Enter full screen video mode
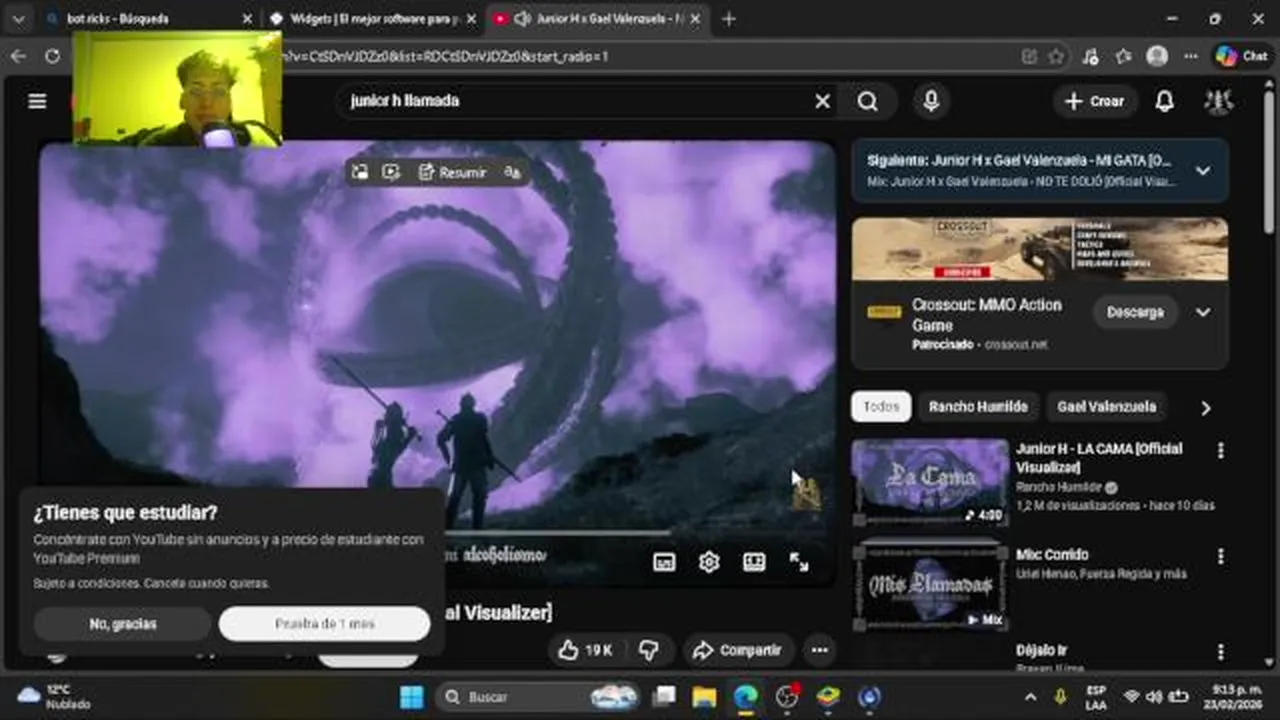 coord(799,562)
